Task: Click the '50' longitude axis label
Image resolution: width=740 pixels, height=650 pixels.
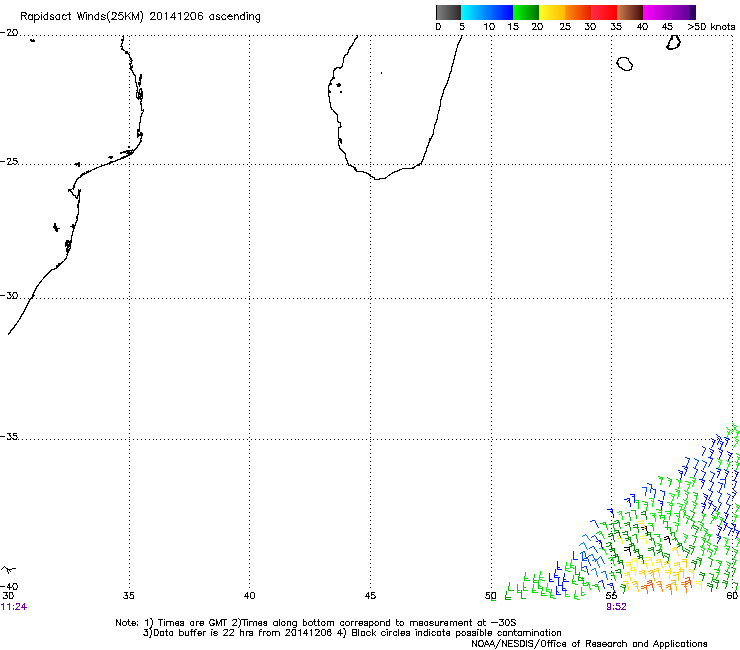Action: click(x=490, y=596)
